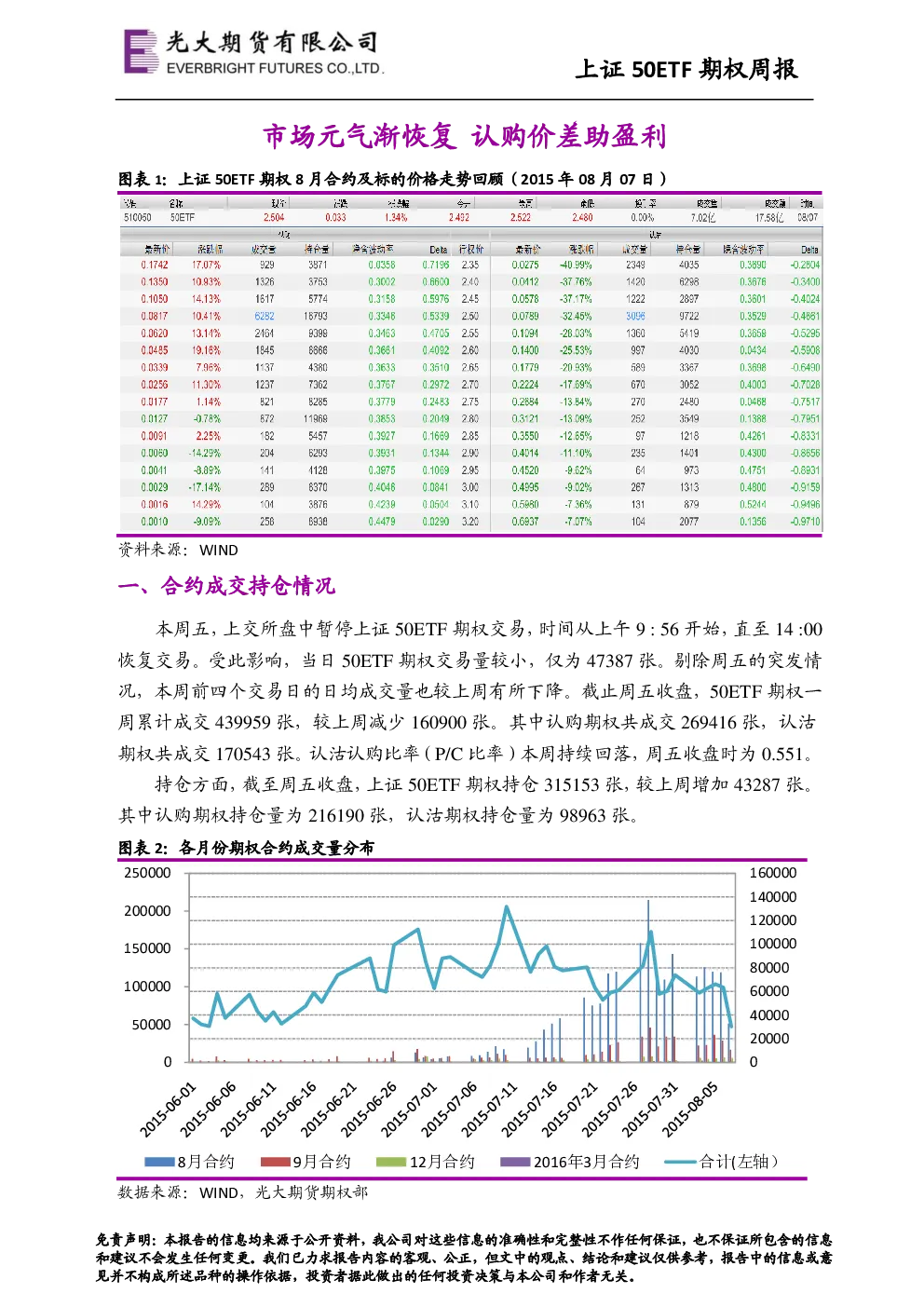924x1307 pixels.
Task: Click the 图表 2 各月份期权合约成交量分布 caption
Action: coord(246,848)
